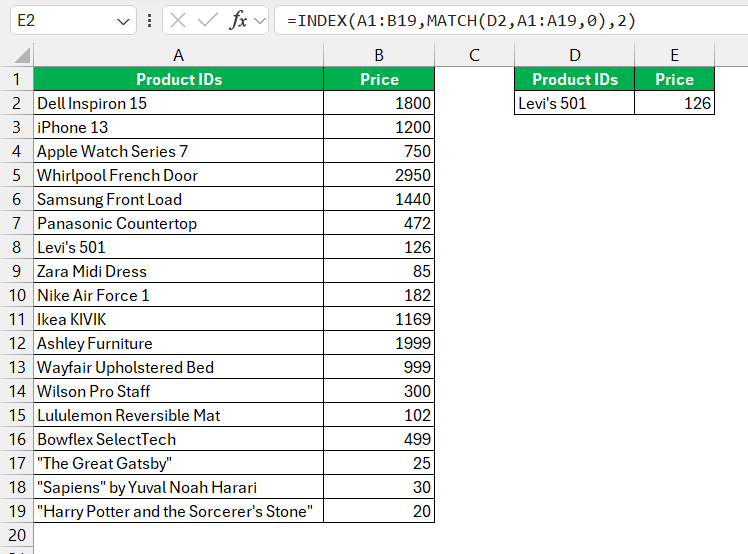Screen dimensions: 748x554
Task: Click the Cancel (X) formula bar icon
Action: pyautogui.click(x=178, y=21)
